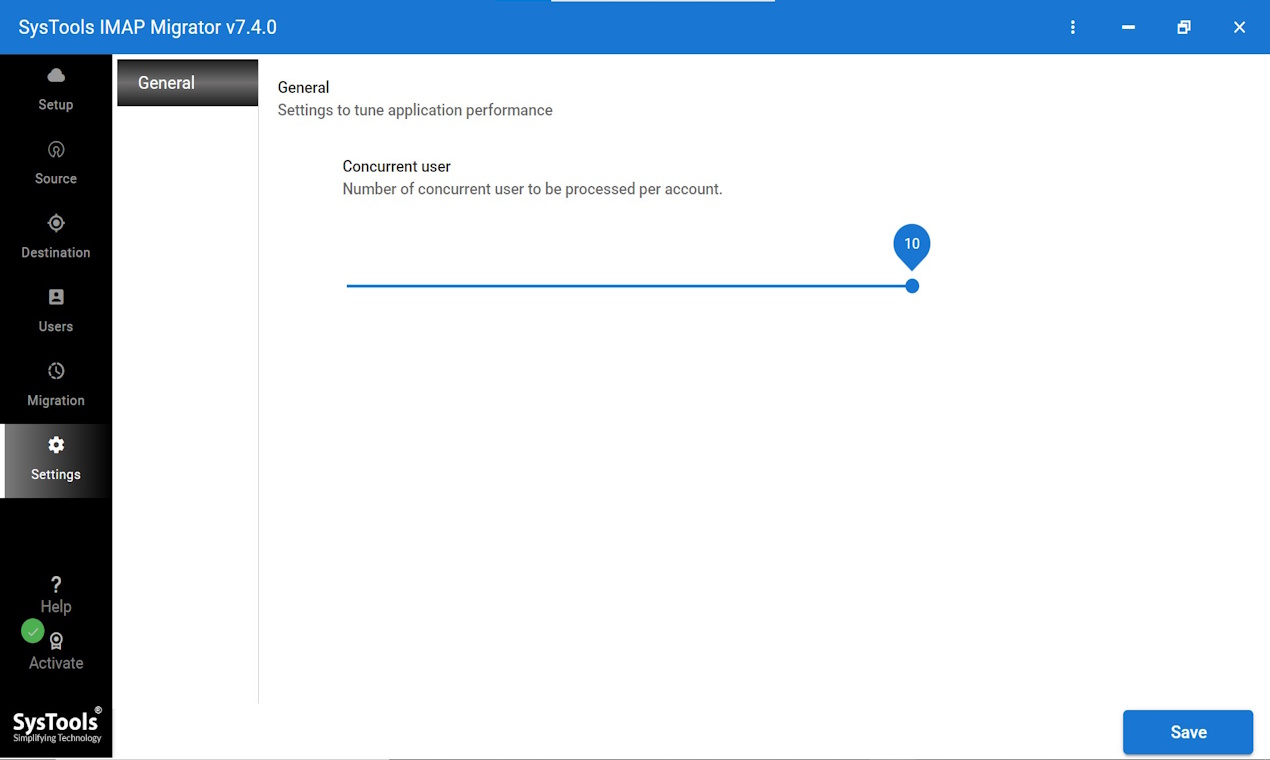Viewport: 1270px width, 760px height.
Task: Select the Migration label text
Action: pyautogui.click(x=55, y=400)
